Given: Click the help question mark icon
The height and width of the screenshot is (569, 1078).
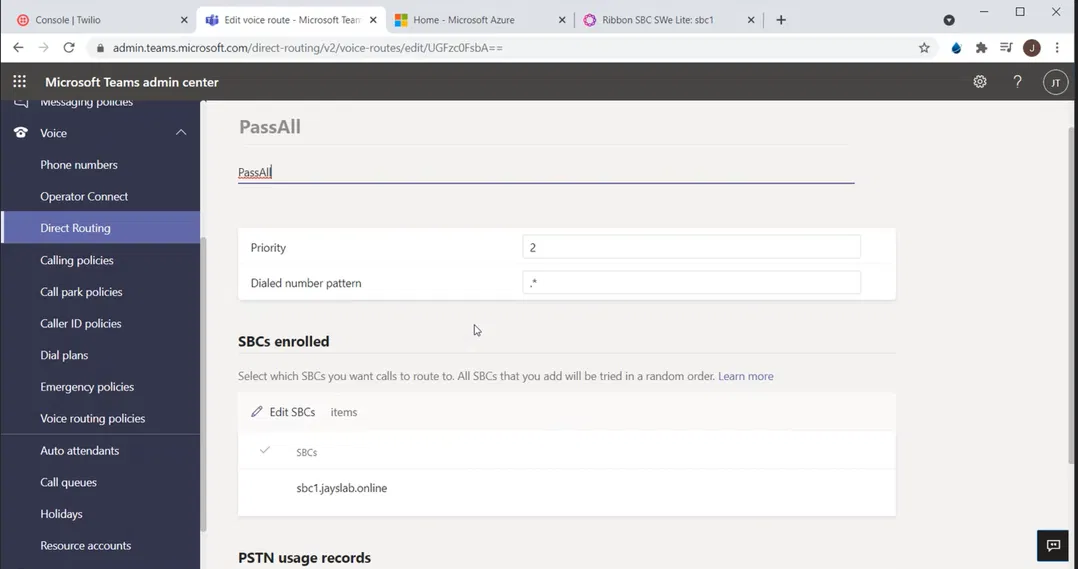Looking at the screenshot, I should pos(1017,82).
